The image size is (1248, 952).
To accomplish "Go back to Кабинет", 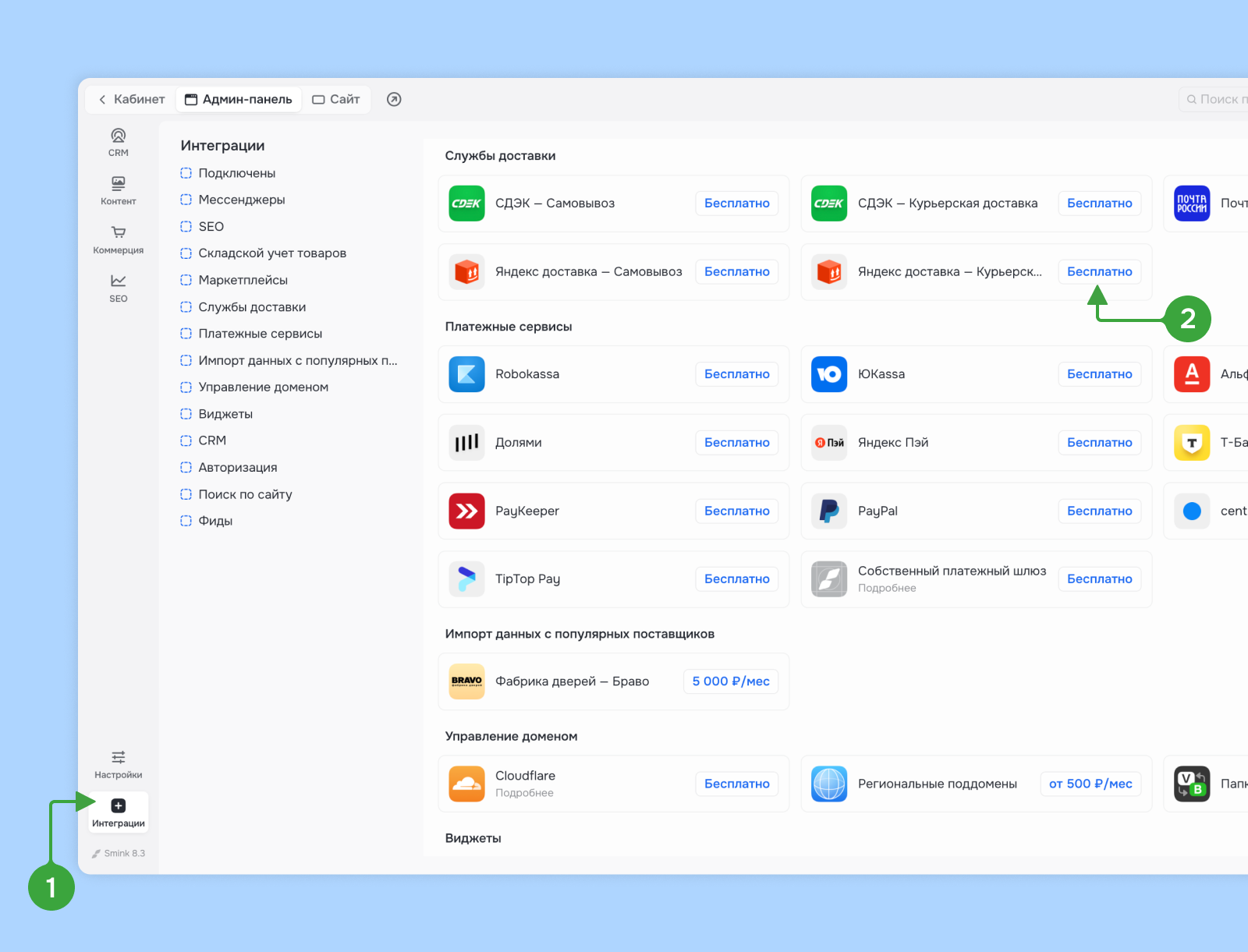I will pyautogui.click(x=131, y=99).
